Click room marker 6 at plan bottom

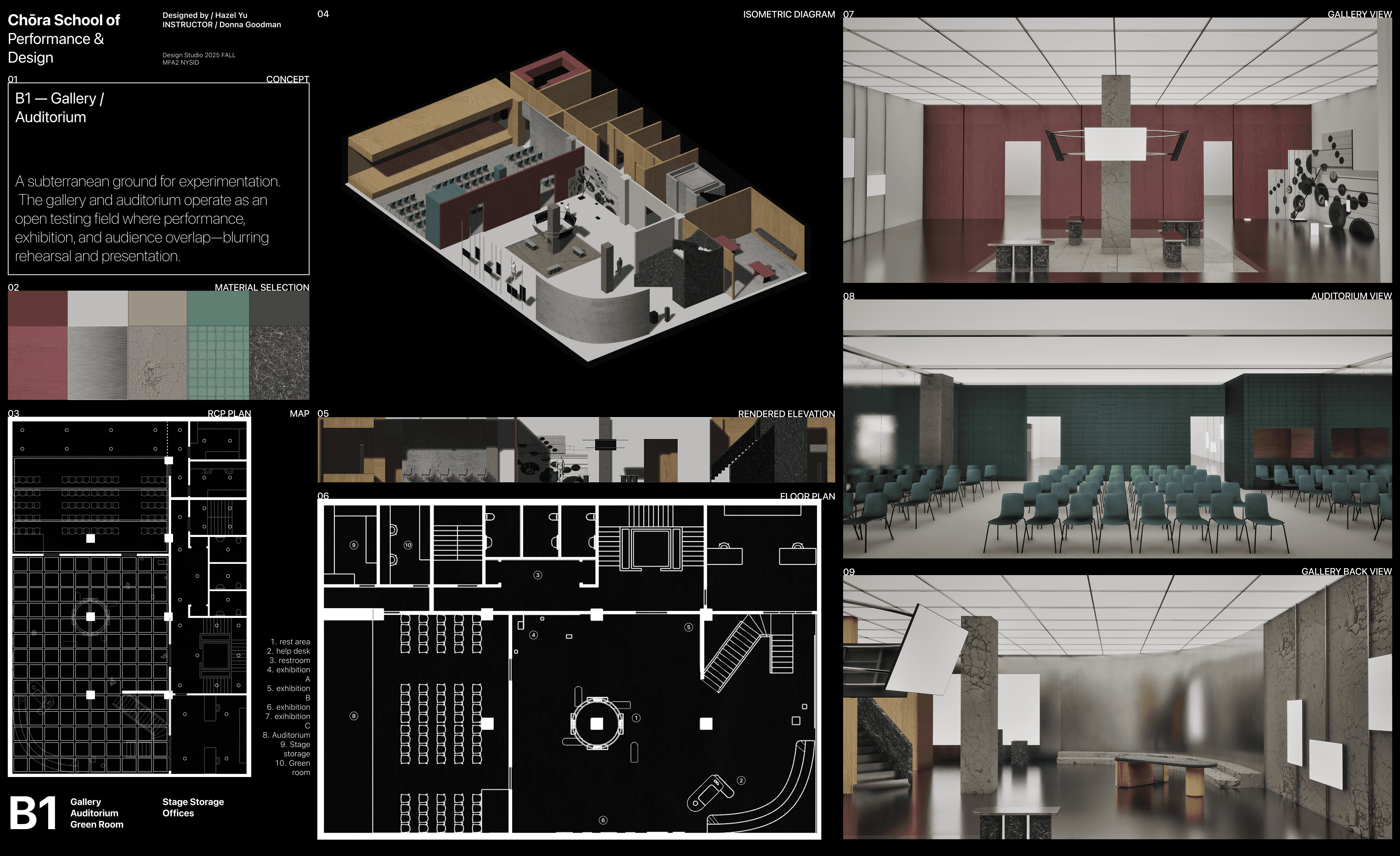[603, 820]
